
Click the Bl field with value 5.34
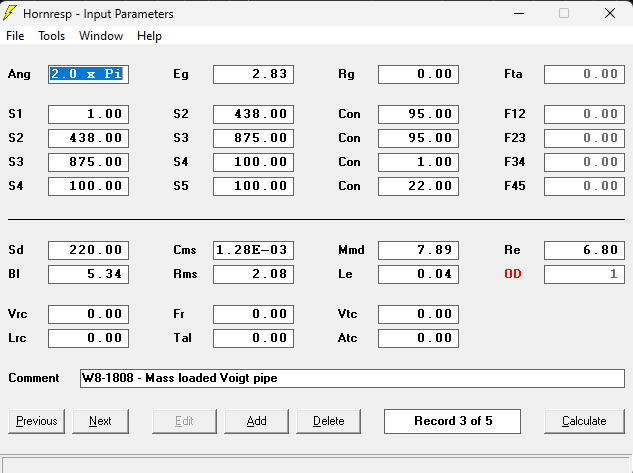click(x=88, y=274)
